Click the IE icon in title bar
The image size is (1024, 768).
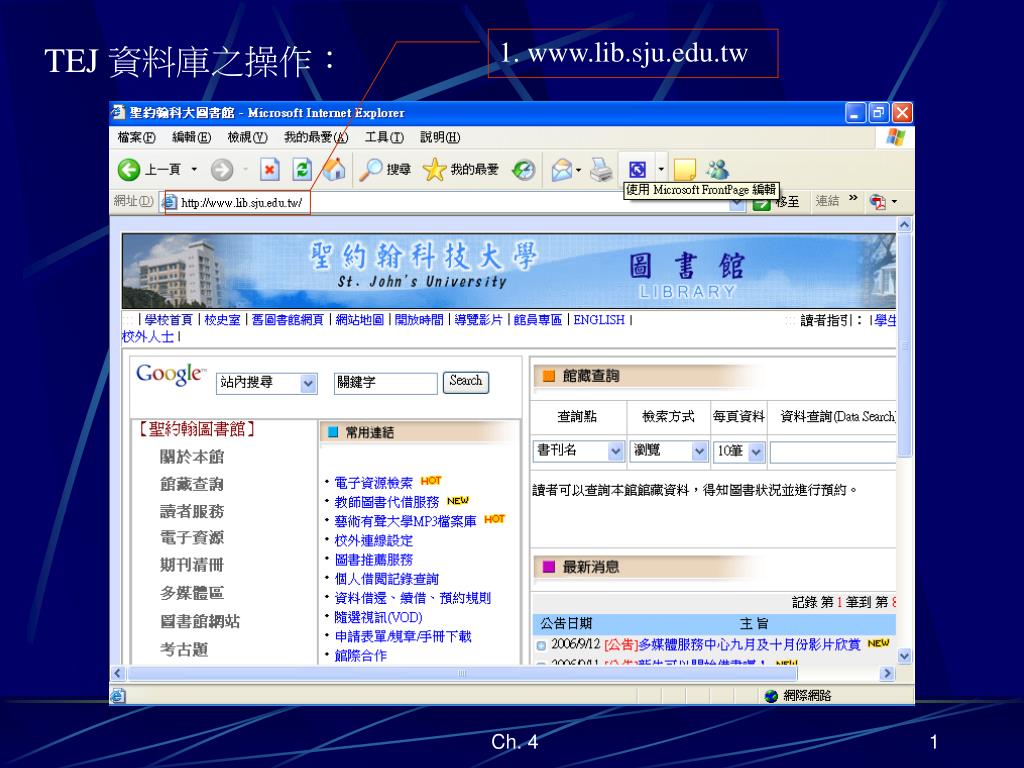[x=118, y=112]
